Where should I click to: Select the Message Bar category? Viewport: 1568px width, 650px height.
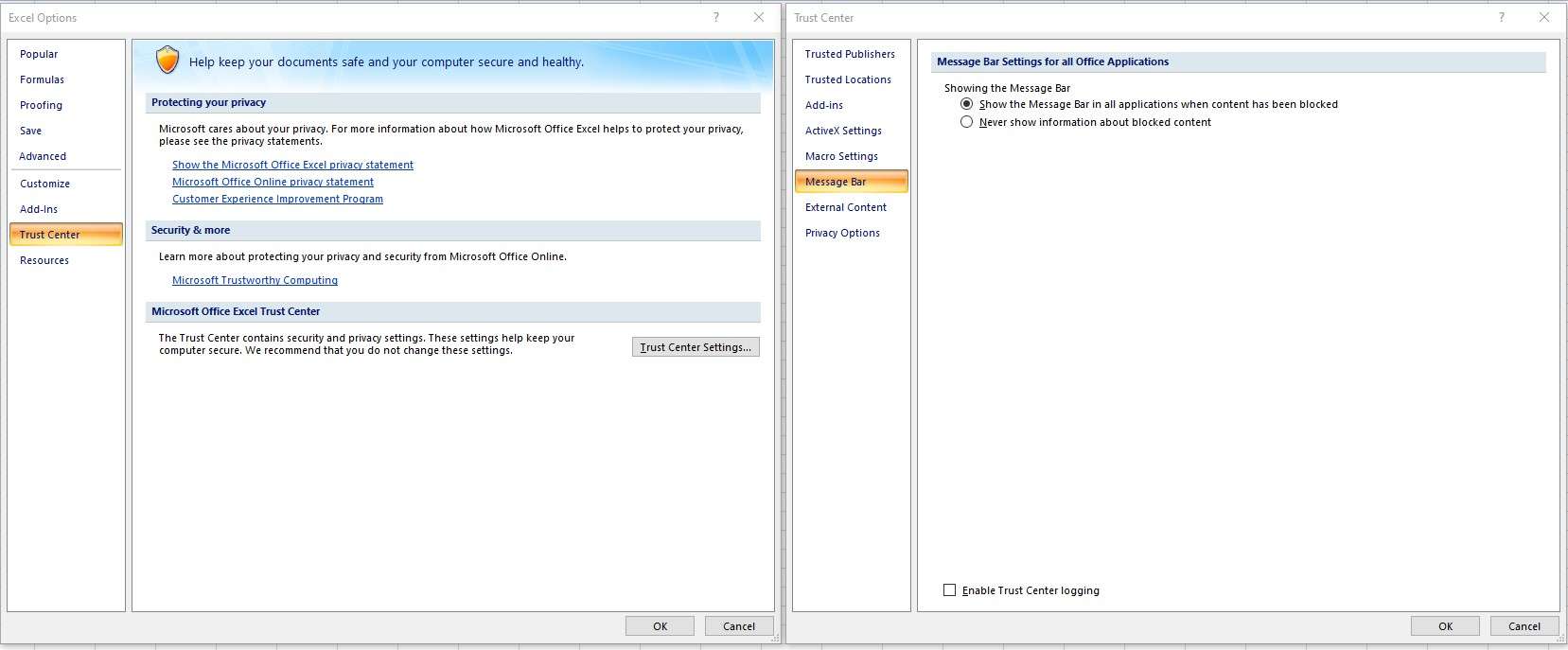(x=851, y=182)
